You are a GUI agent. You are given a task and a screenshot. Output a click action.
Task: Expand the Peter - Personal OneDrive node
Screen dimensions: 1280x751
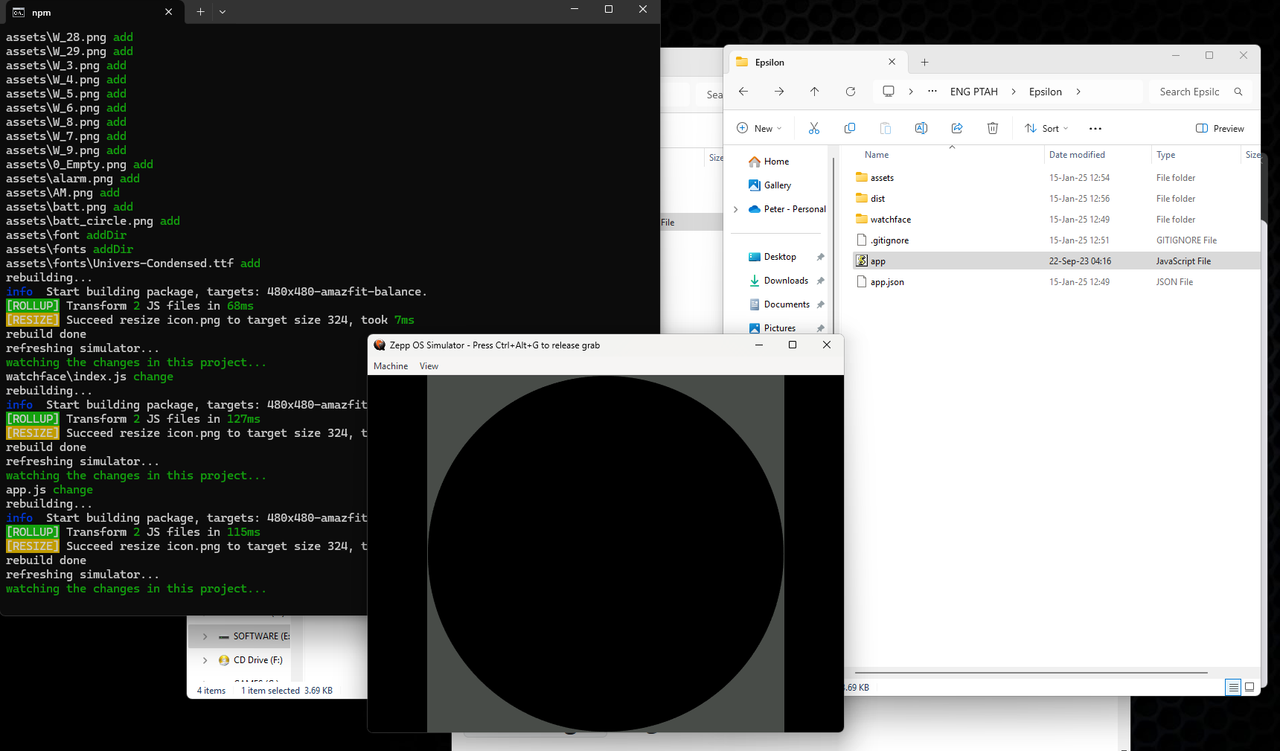point(736,209)
